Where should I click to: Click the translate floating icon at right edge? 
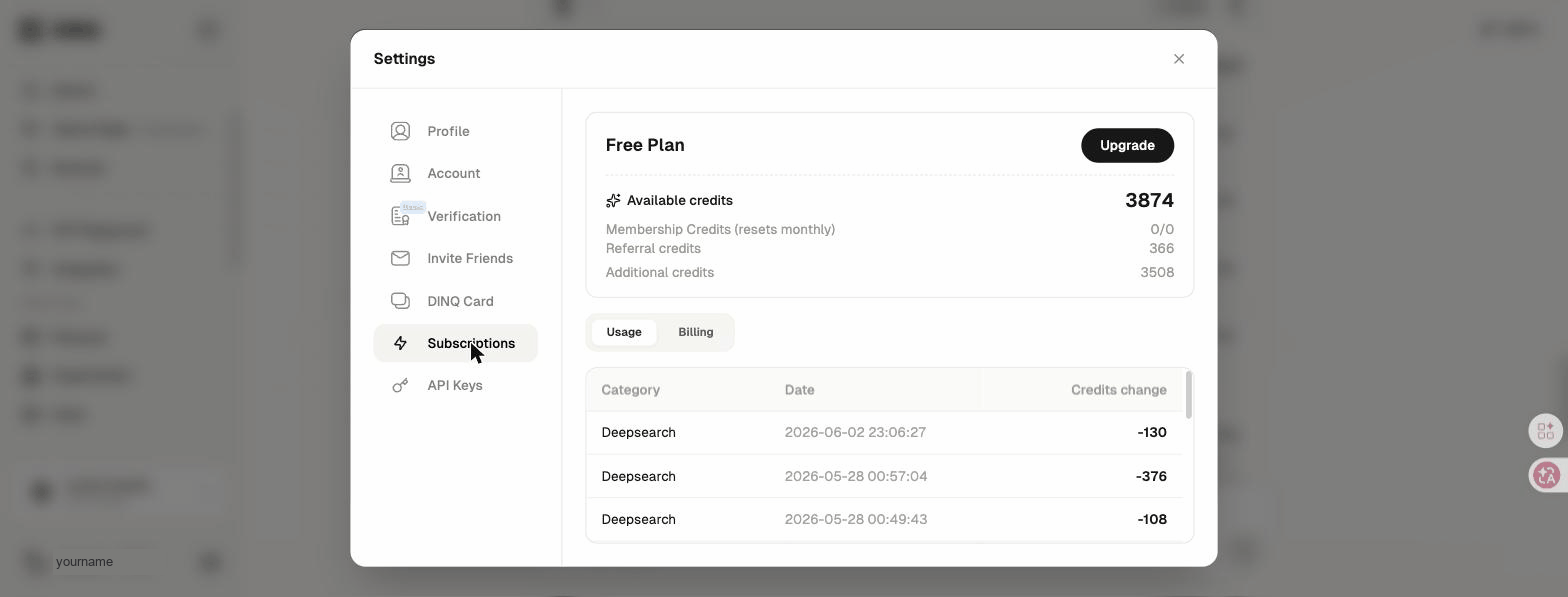1546,475
